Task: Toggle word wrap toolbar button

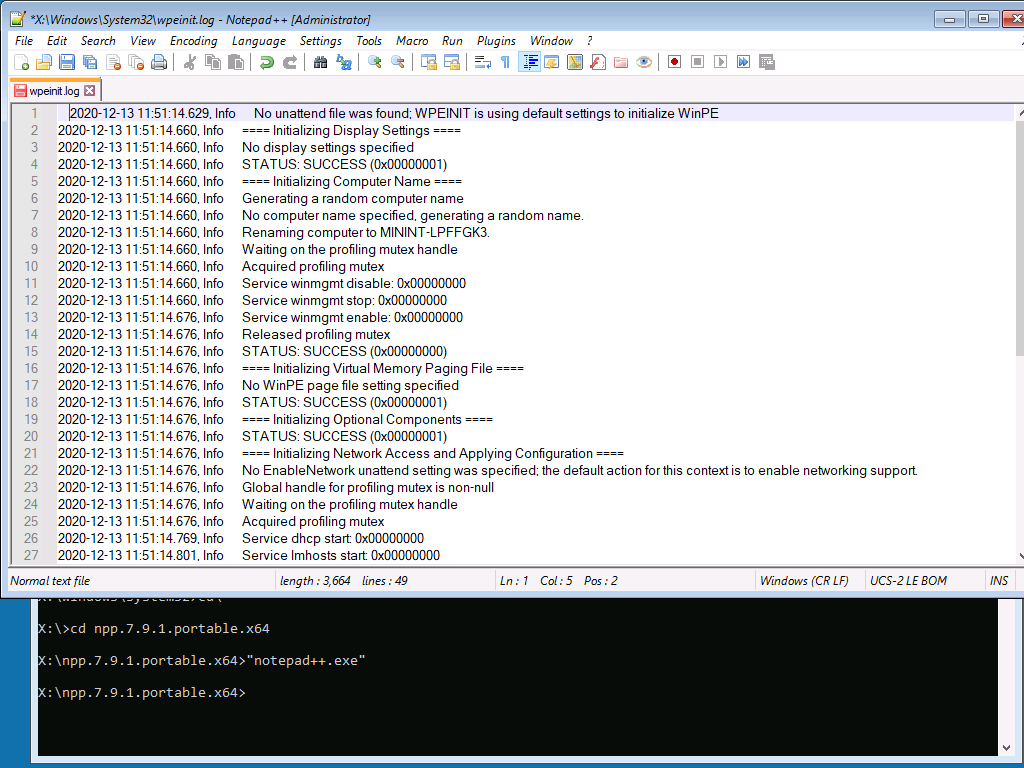Action: point(483,62)
